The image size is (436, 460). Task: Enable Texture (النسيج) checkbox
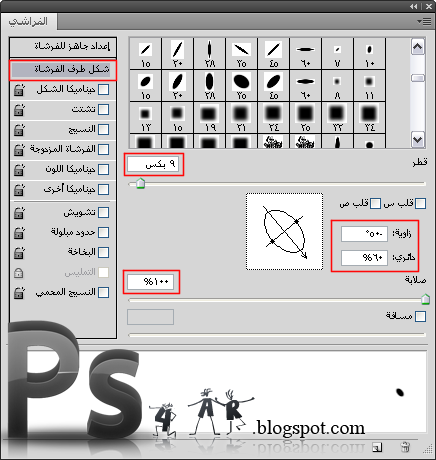(x=104, y=129)
